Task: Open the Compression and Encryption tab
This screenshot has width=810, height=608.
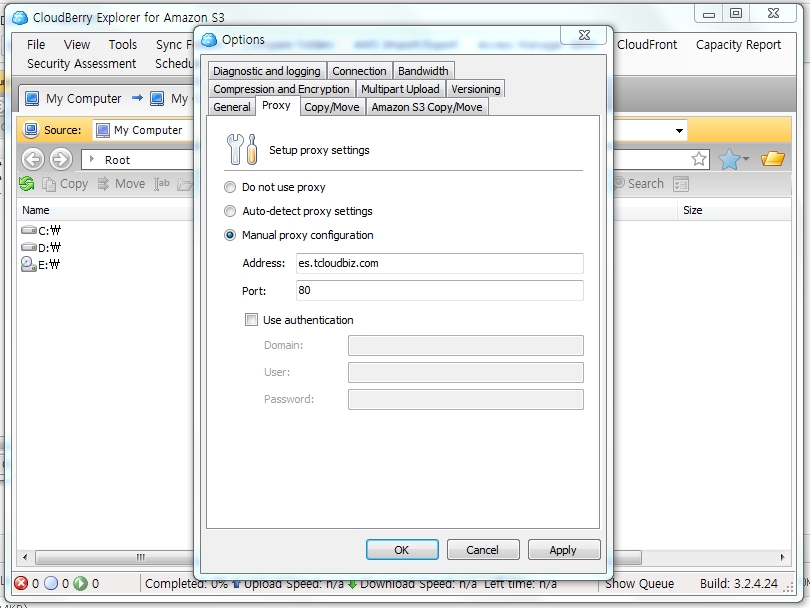Action: pos(282,89)
